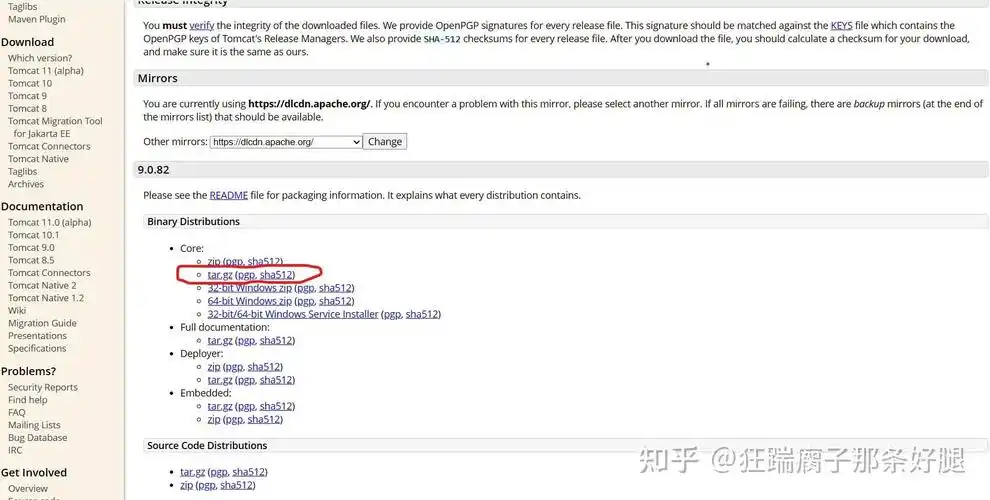Viewport: 990px width, 500px height.
Task: Open the Specifications link
Action: pos(37,348)
